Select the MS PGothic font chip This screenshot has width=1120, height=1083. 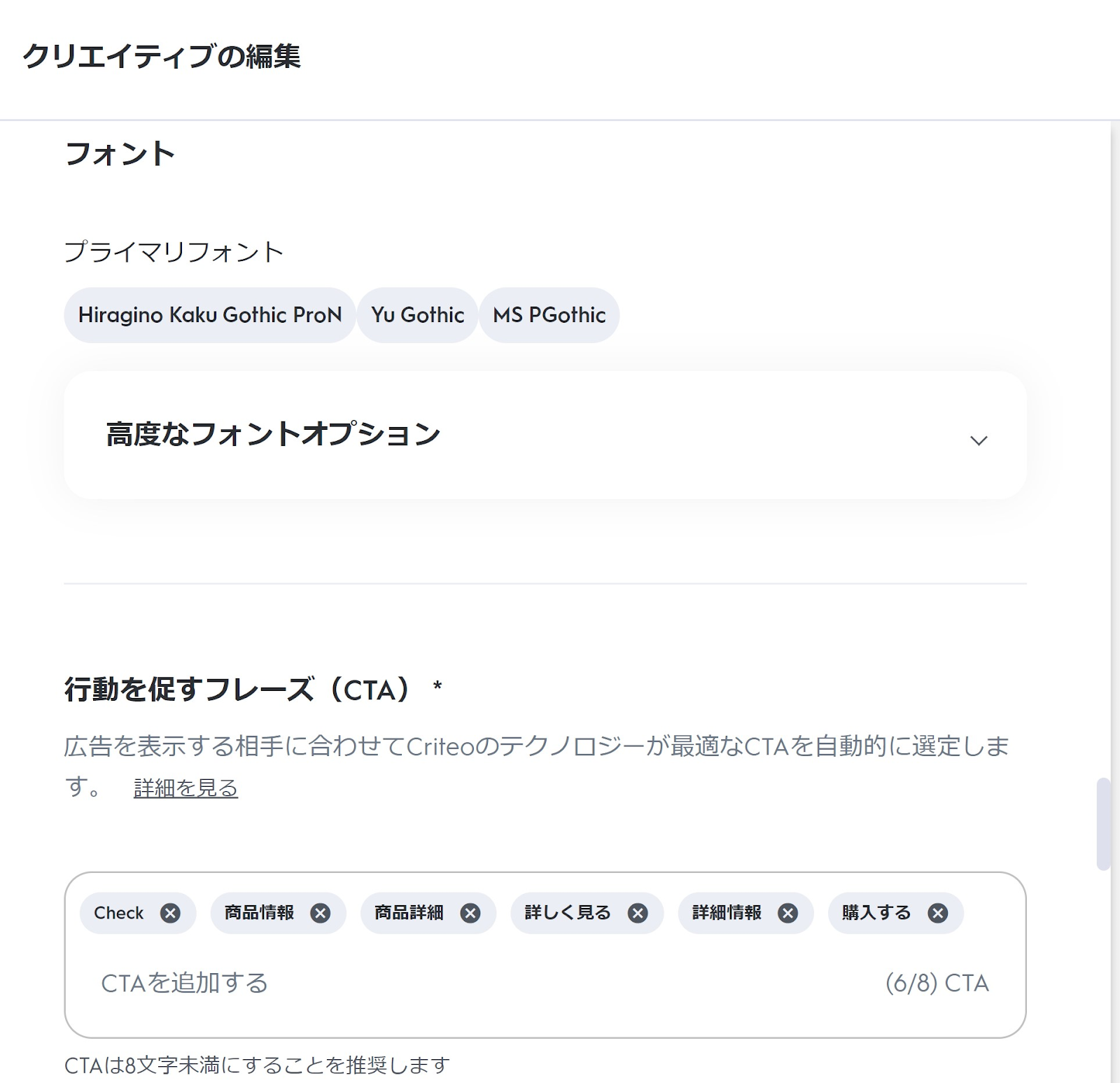point(549,315)
